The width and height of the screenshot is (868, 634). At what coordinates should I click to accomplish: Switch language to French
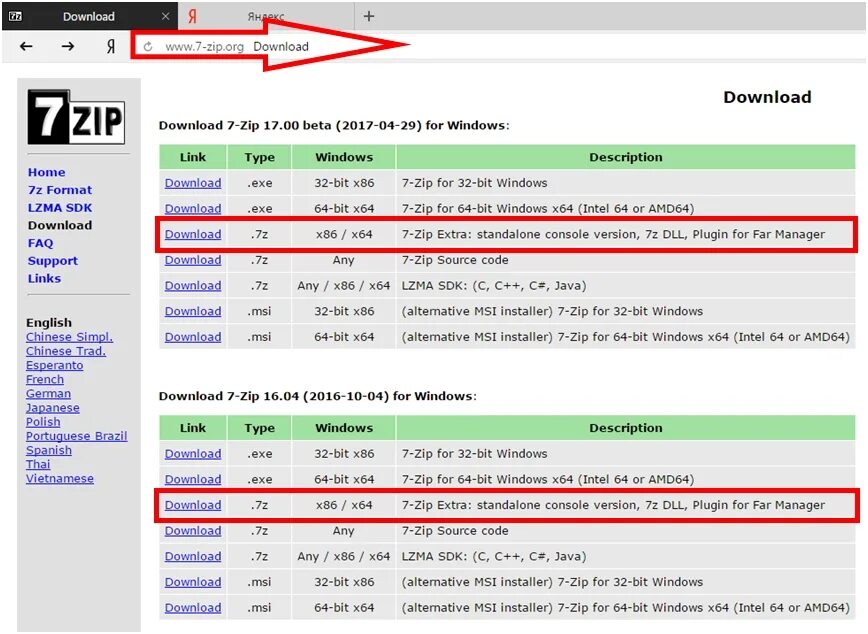(x=45, y=379)
